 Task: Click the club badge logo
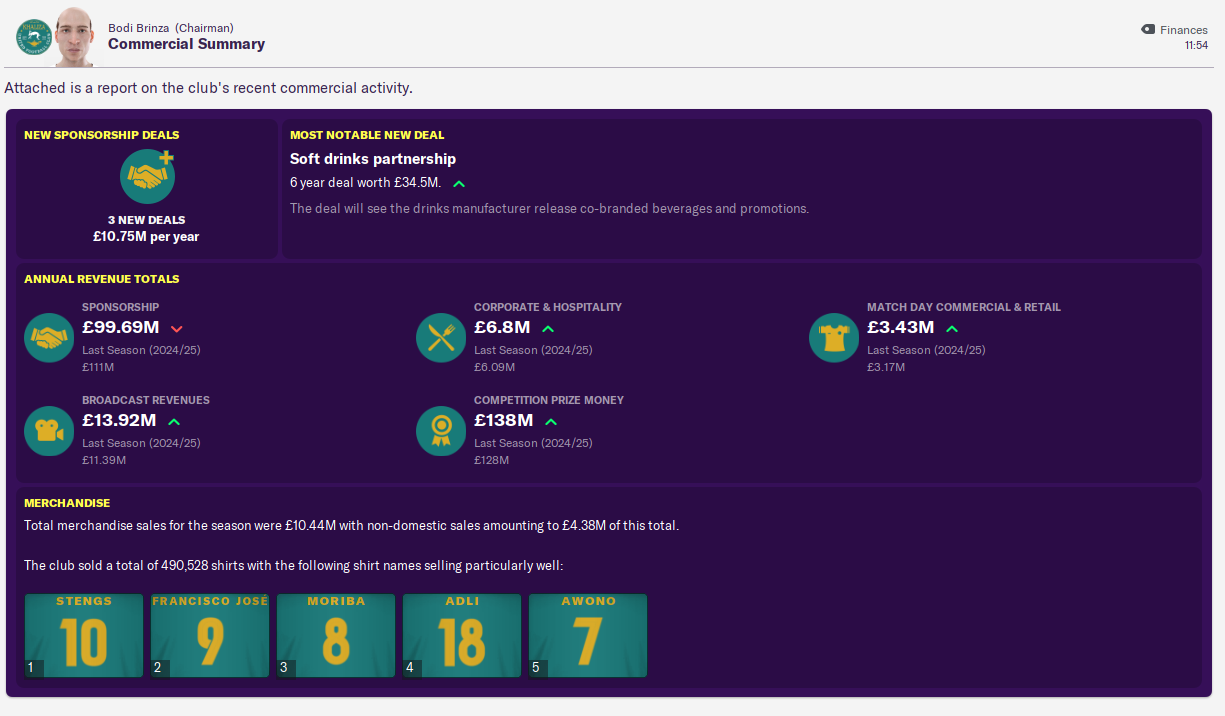coord(34,38)
